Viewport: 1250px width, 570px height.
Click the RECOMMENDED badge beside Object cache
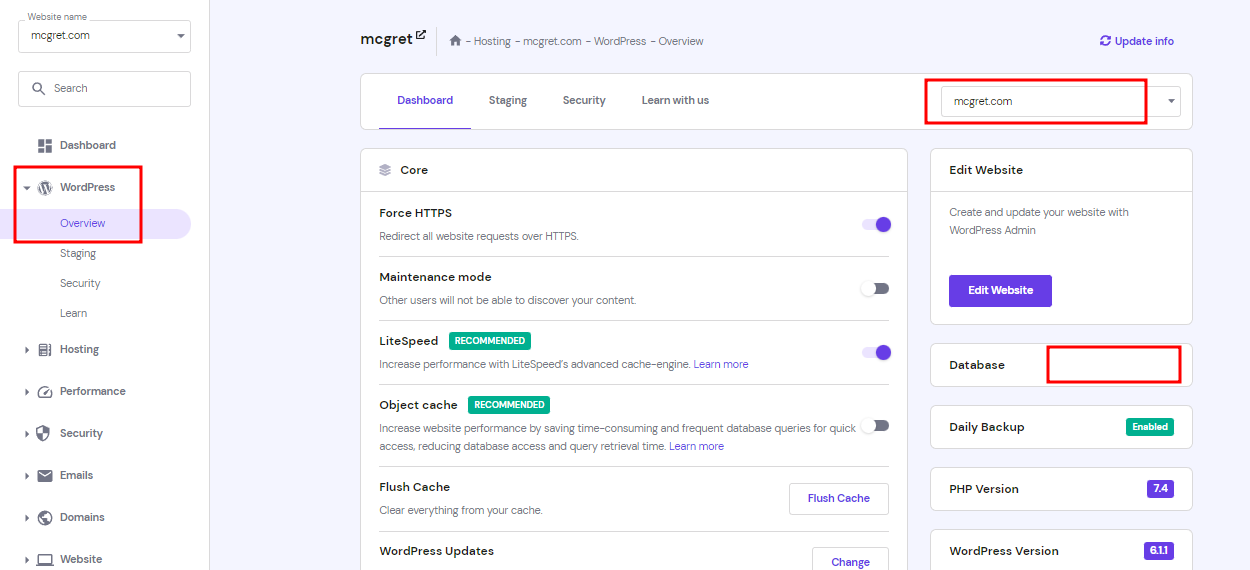(x=509, y=405)
